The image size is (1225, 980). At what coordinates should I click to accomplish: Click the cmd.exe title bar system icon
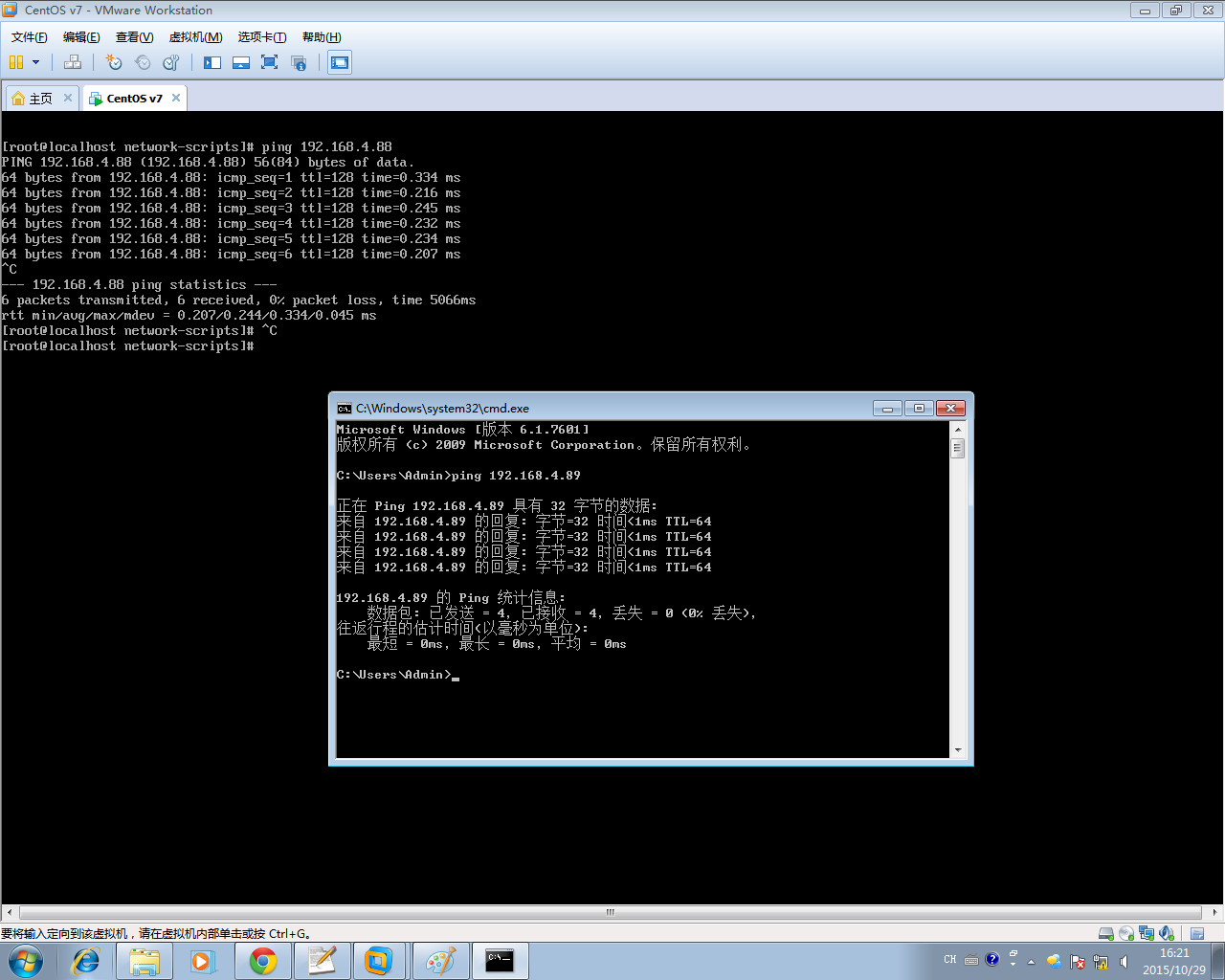(x=345, y=409)
